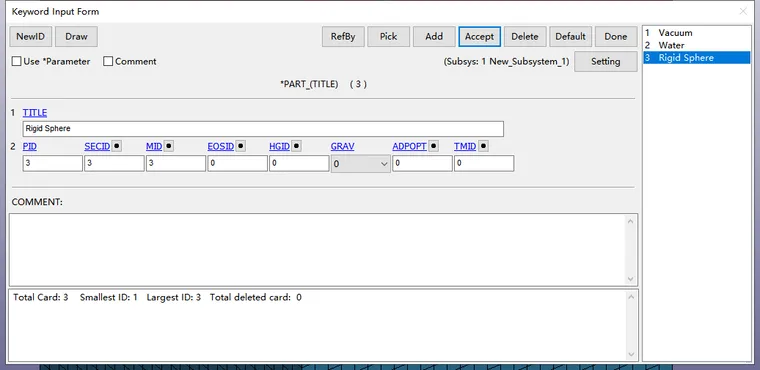Open the GRAV field link

coord(343,146)
